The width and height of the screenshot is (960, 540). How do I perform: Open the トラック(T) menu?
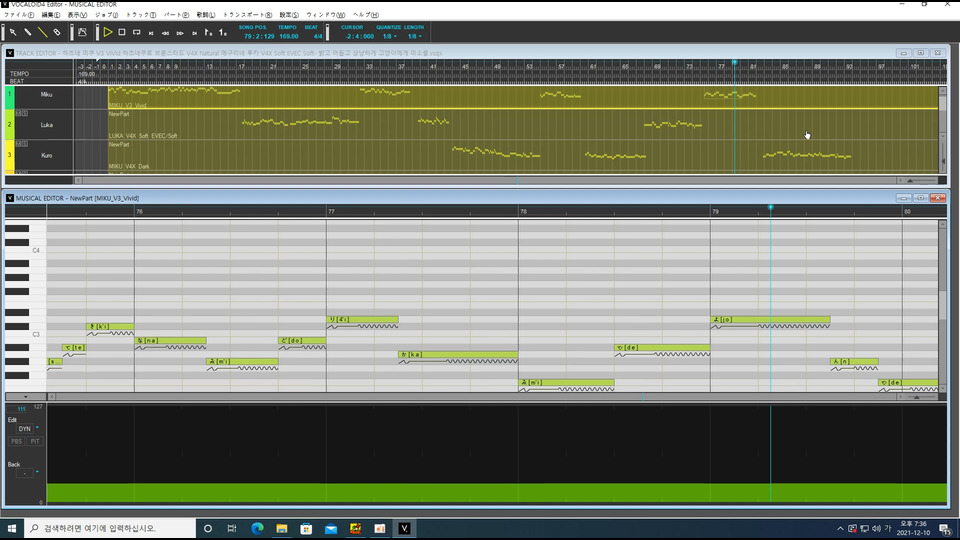coord(140,15)
